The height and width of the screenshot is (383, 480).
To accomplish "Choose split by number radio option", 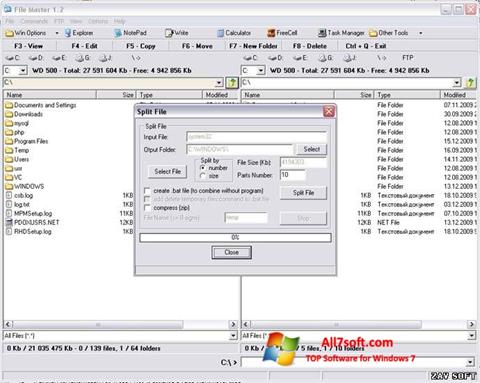I will (x=202, y=168).
